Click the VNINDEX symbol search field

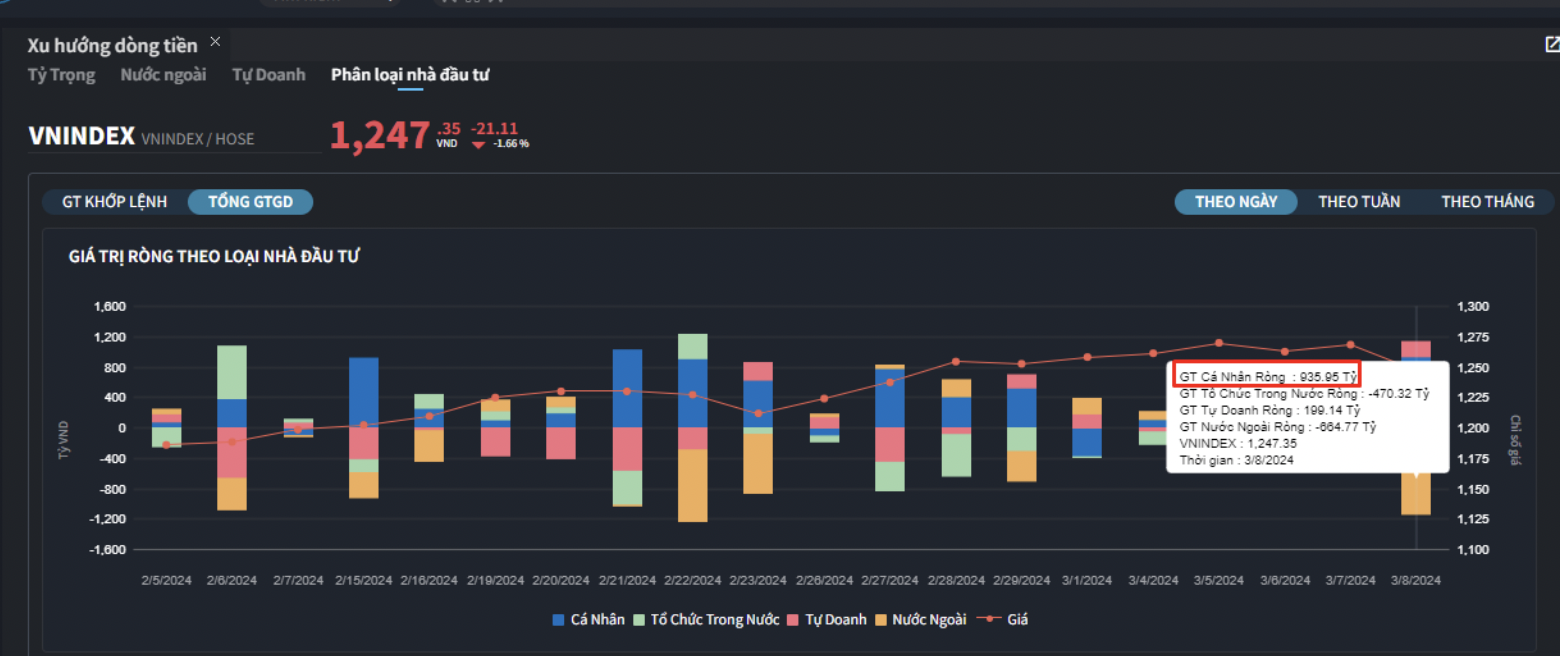click(175, 139)
